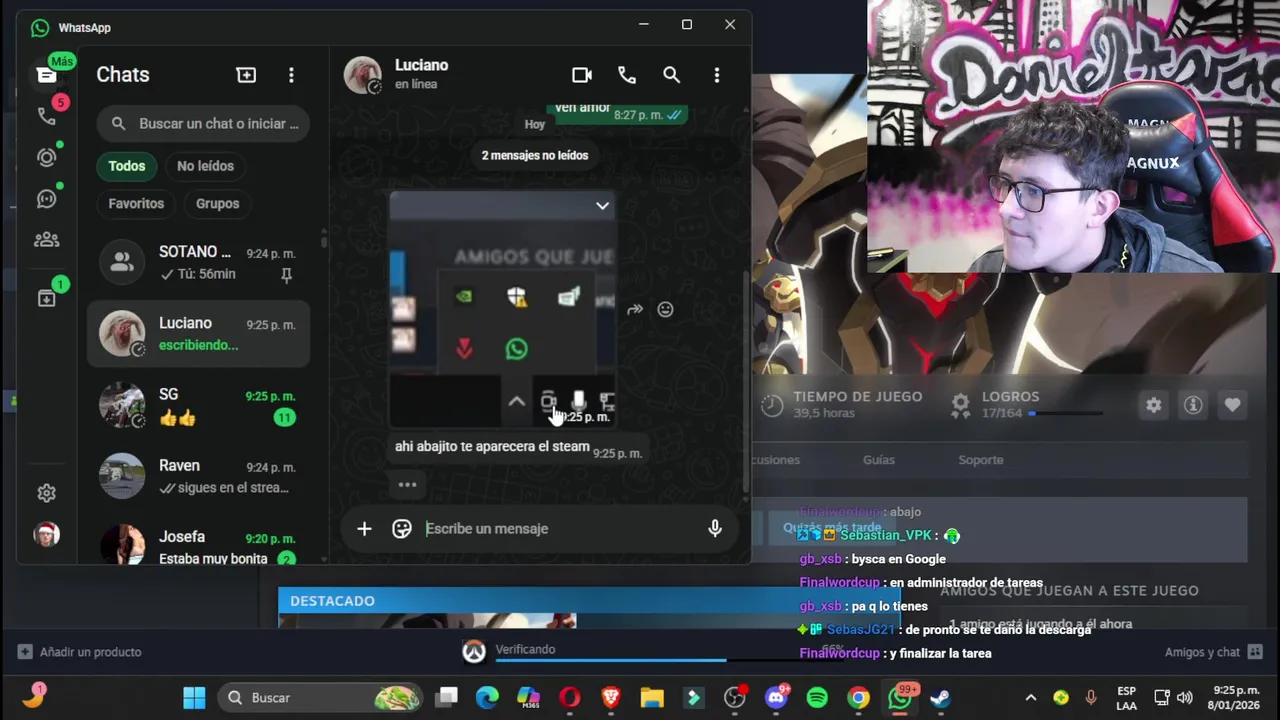The image size is (1280, 720).
Task: Open the Soporte tab in Steam
Action: pos(981,460)
